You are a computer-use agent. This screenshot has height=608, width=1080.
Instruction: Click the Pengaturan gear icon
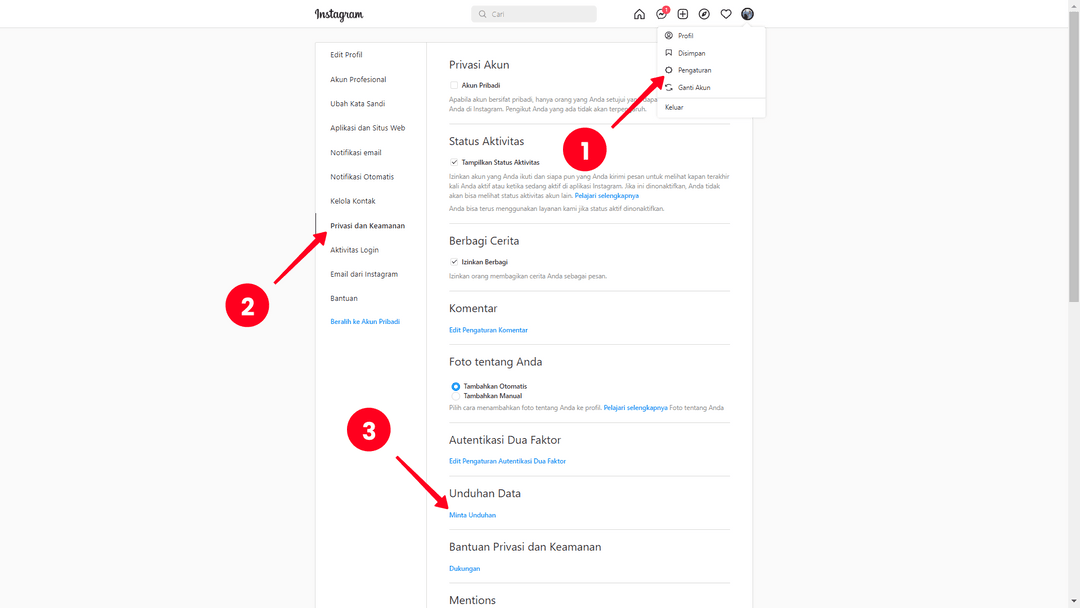[669, 70]
